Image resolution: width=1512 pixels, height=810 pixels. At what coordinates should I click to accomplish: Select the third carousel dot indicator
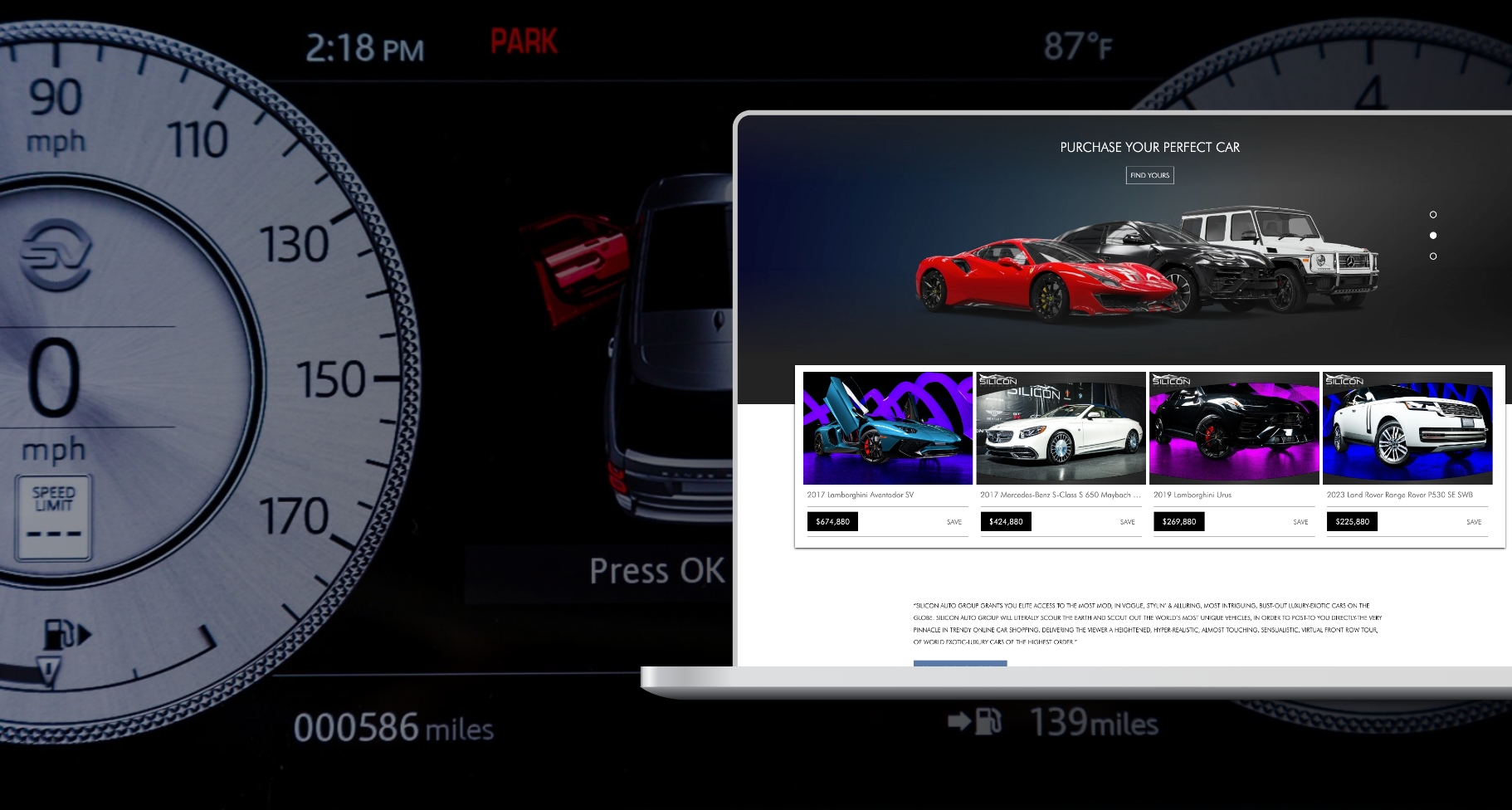pyautogui.click(x=1433, y=256)
